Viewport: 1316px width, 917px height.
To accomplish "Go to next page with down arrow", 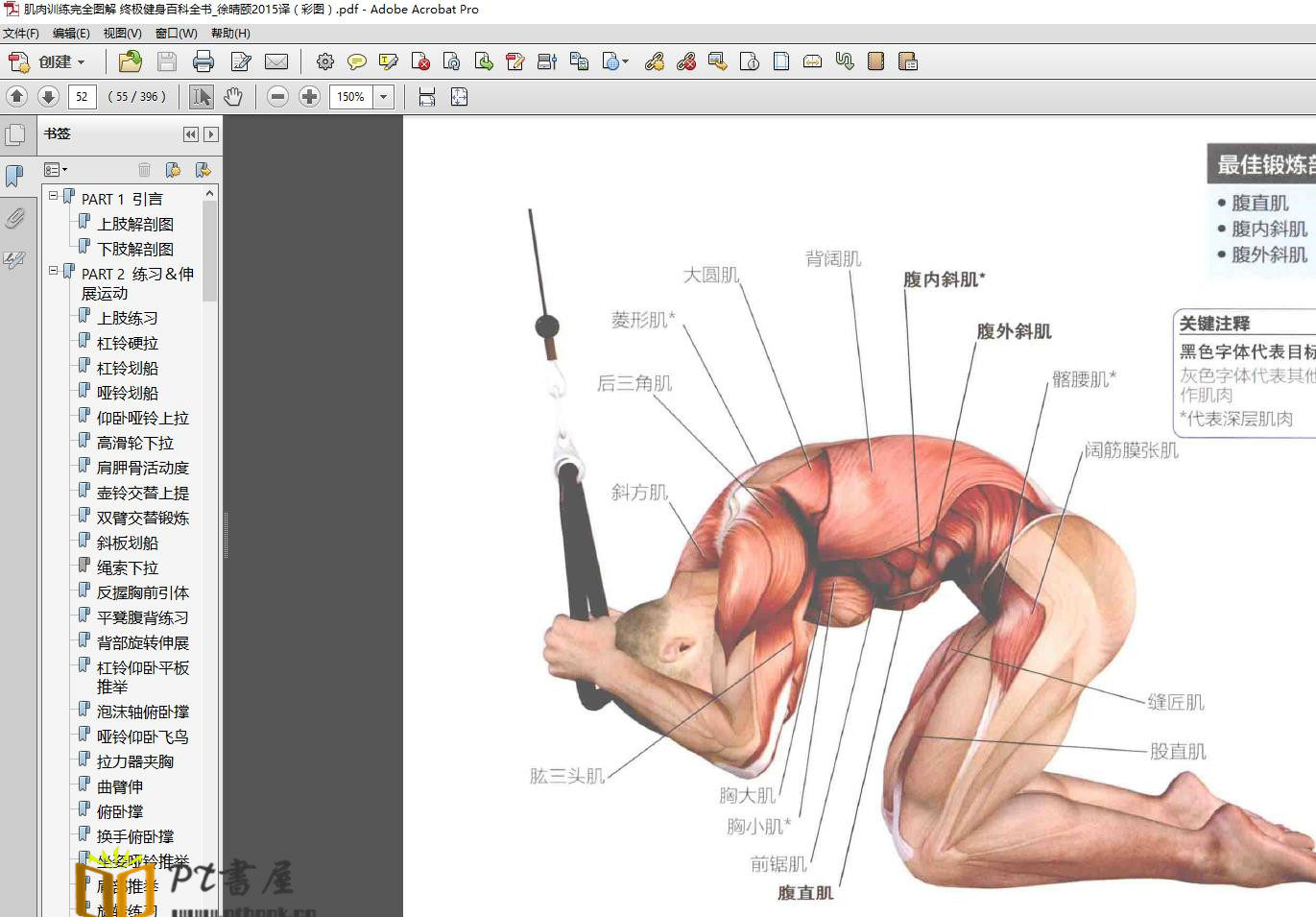I will (48, 97).
